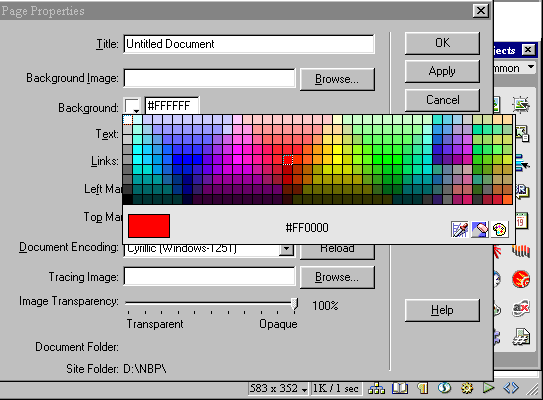Click the #FF0000 hex readout

click(307, 228)
